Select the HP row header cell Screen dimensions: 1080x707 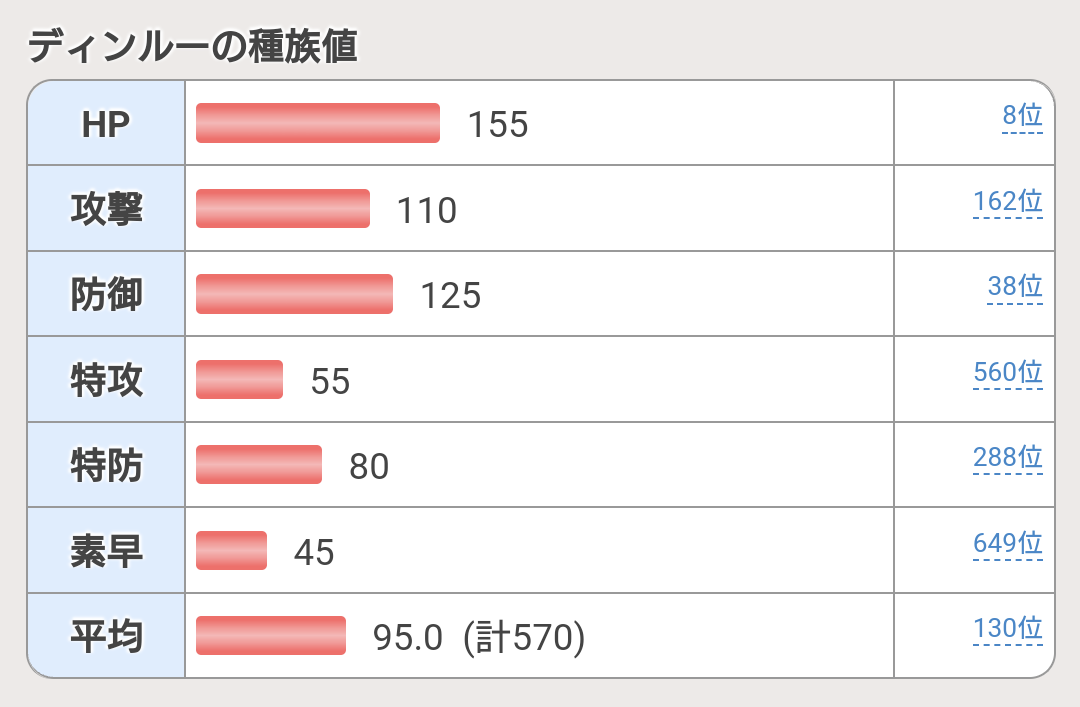coord(106,123)
